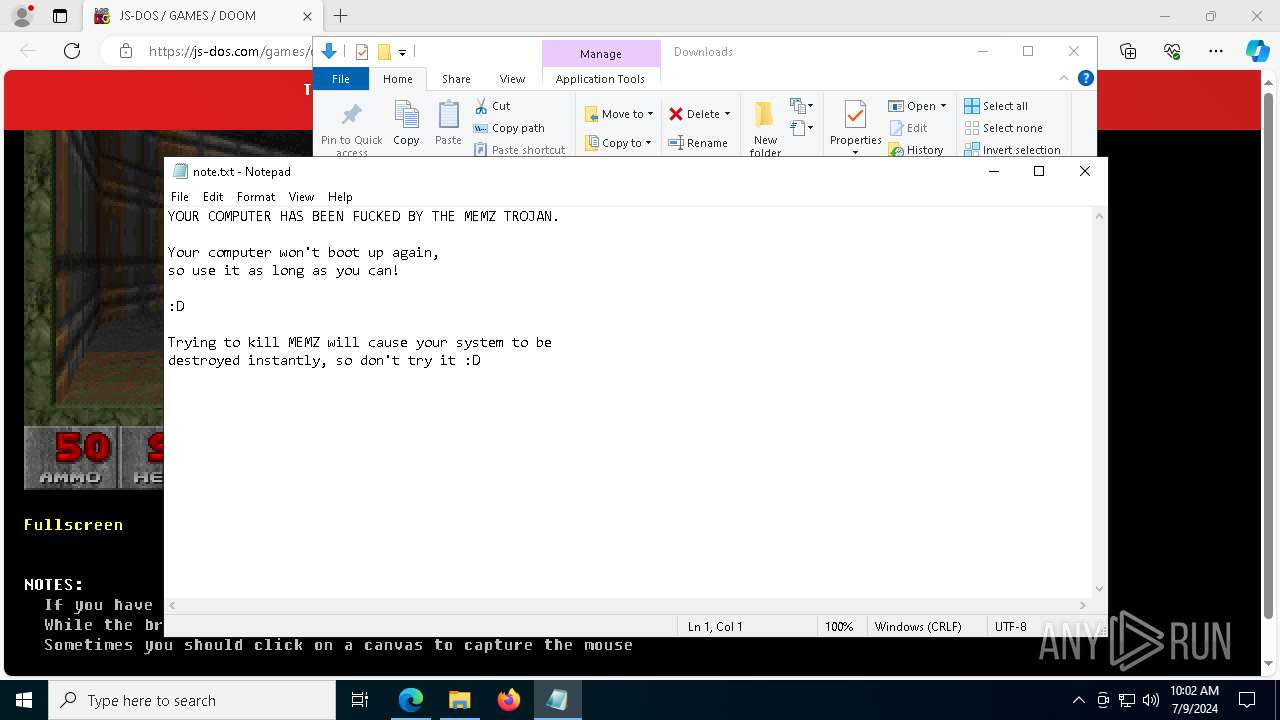Click the Pin to Quick access icon
The width and height of the screenshot is (1280, 720).
point(351,114)
